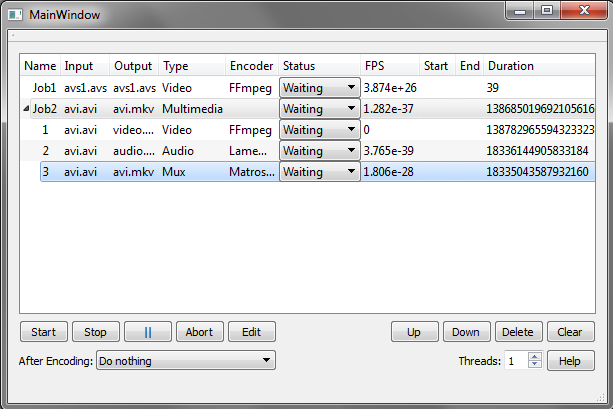Sort by the Encoder column header

coord(251,66)
